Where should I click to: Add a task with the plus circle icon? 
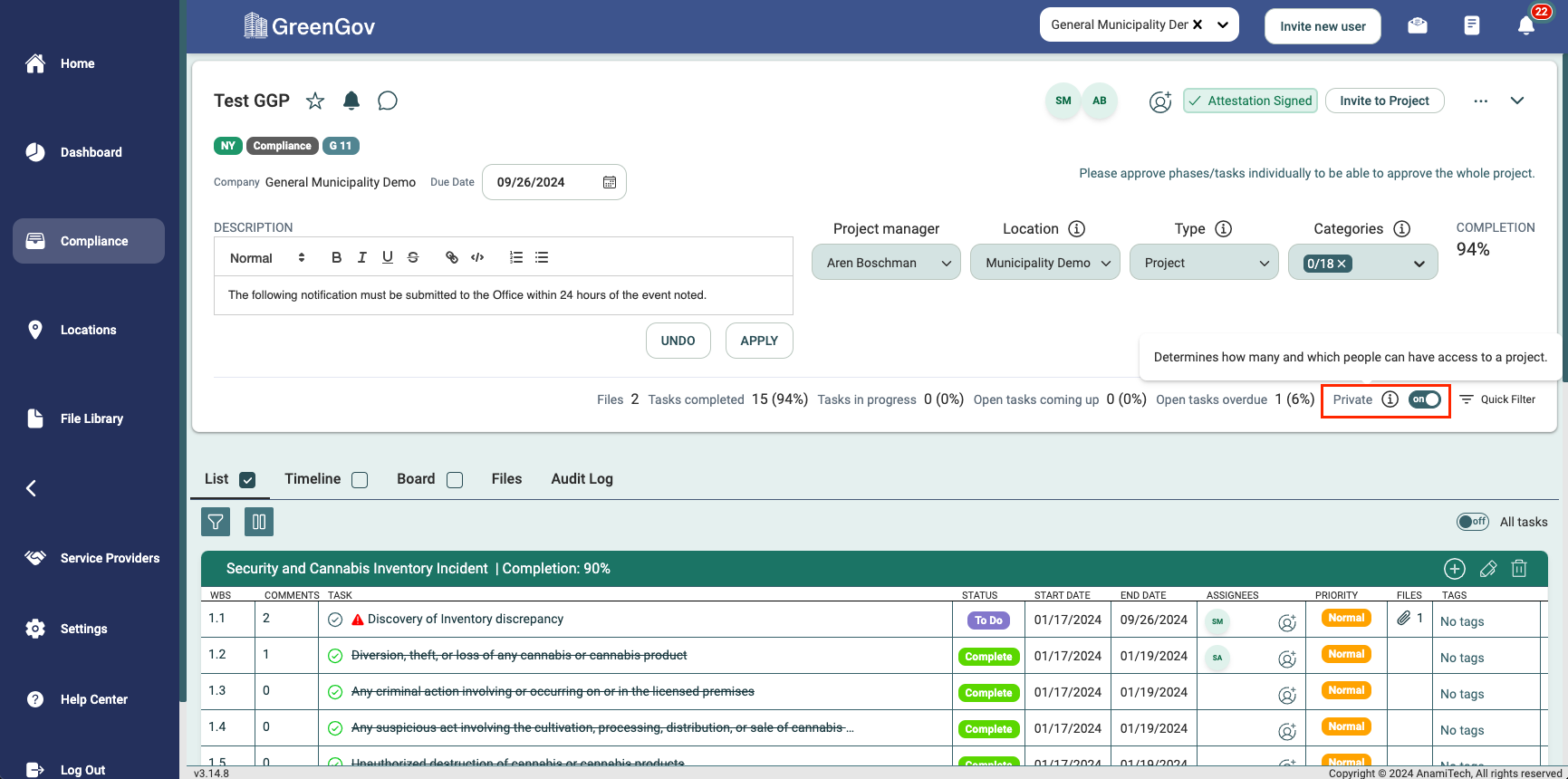[x=1454, y=569]
